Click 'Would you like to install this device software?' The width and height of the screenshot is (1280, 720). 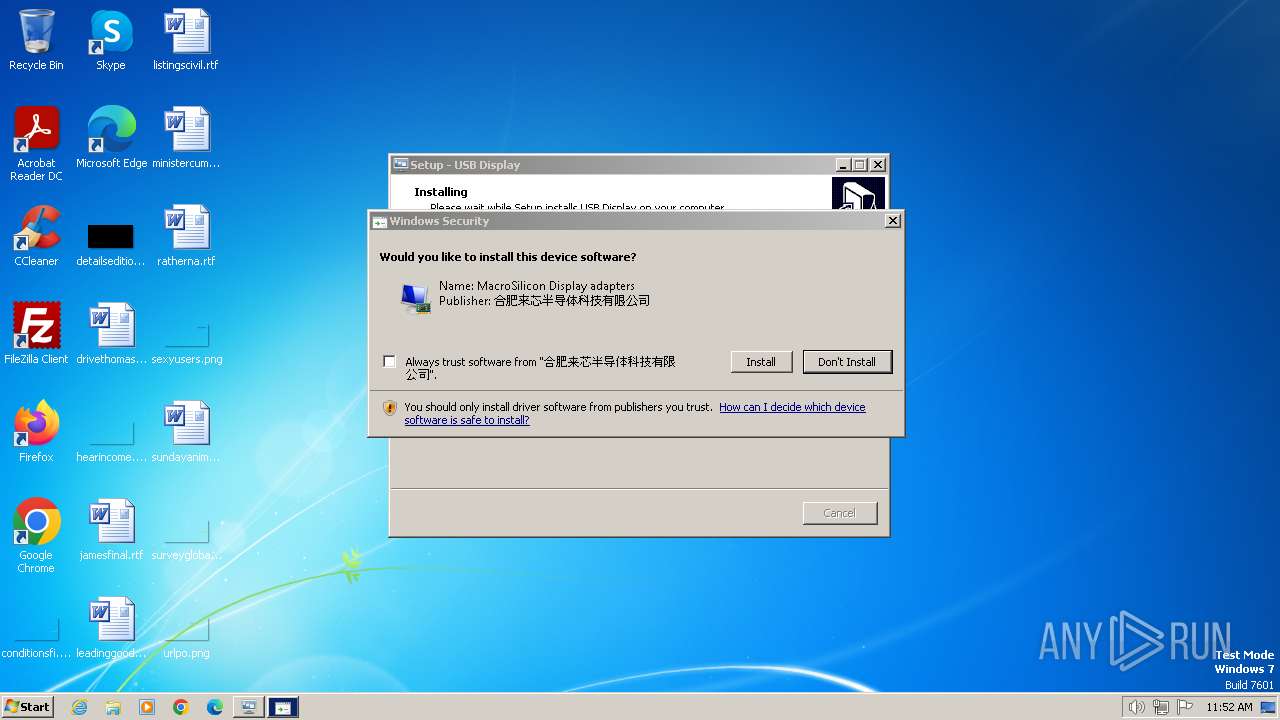(508, 257)
